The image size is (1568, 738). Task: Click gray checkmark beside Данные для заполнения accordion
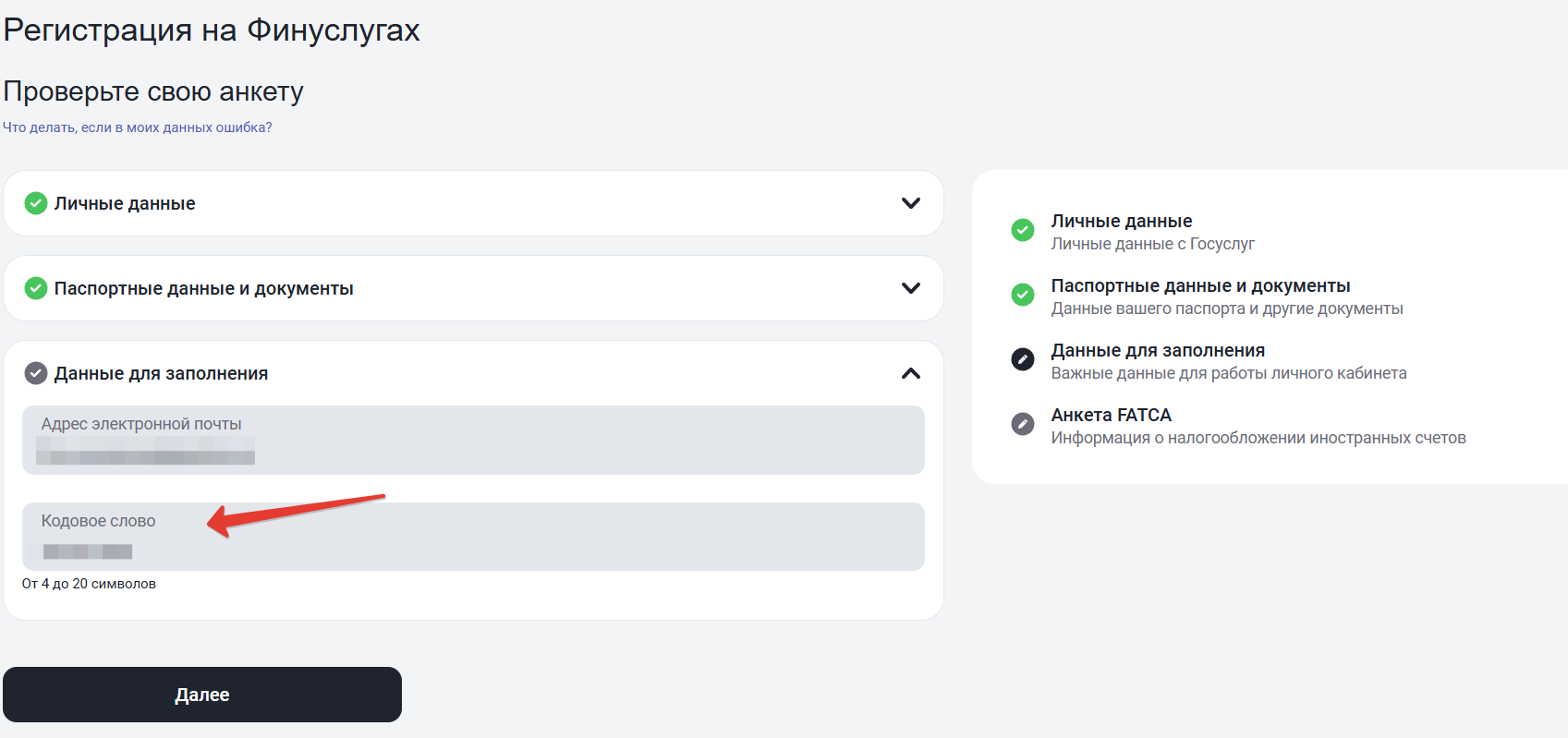[x=36, y=373]
